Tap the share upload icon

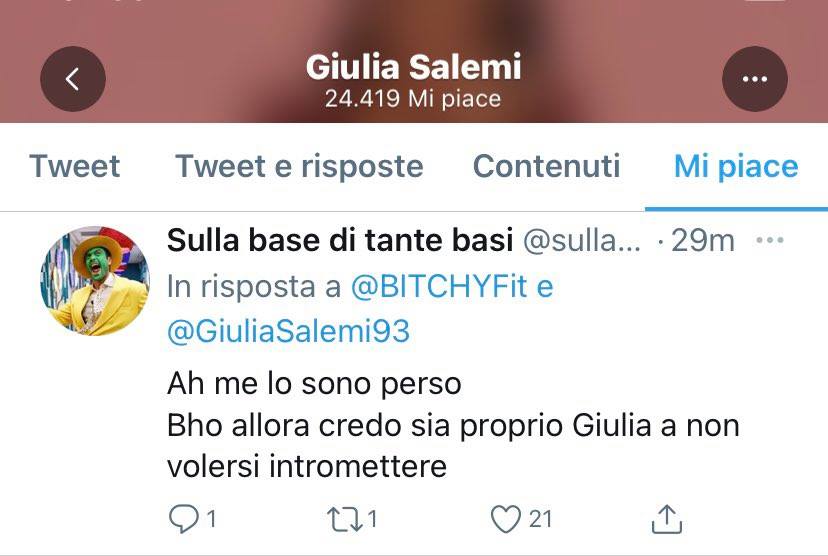click(667, 519)
